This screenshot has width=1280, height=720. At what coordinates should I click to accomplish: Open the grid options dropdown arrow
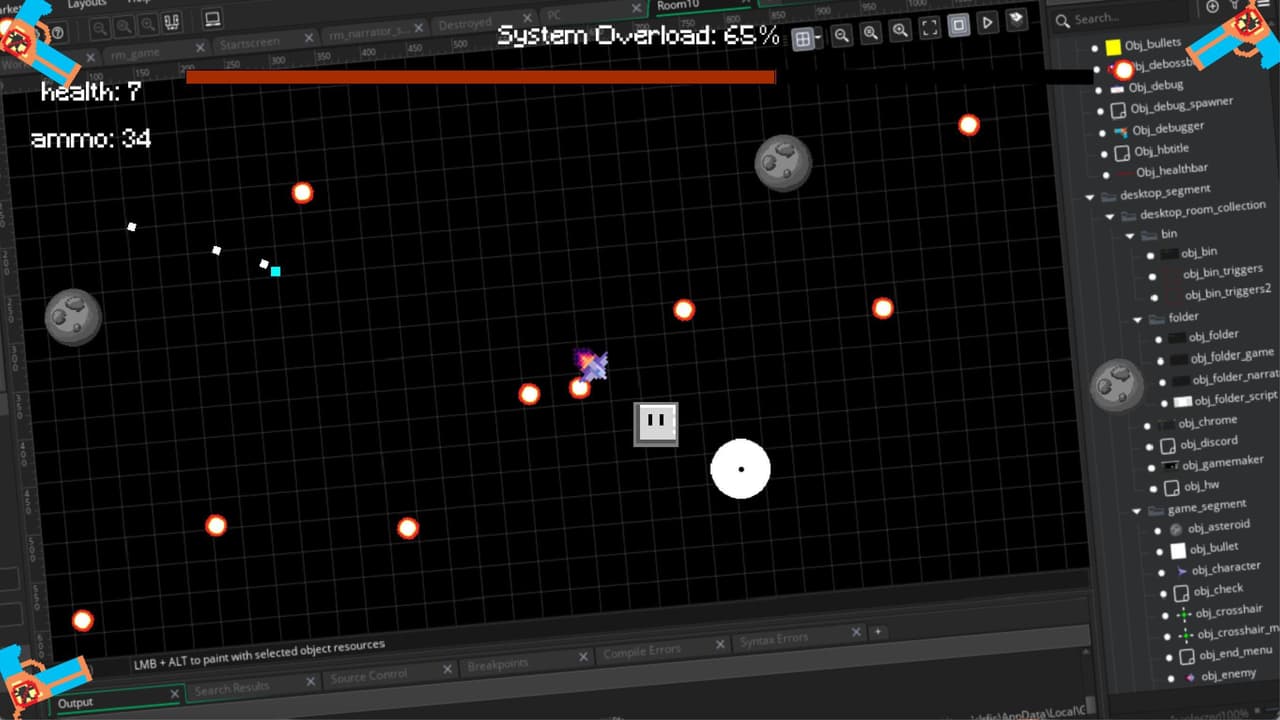(817, 38)
